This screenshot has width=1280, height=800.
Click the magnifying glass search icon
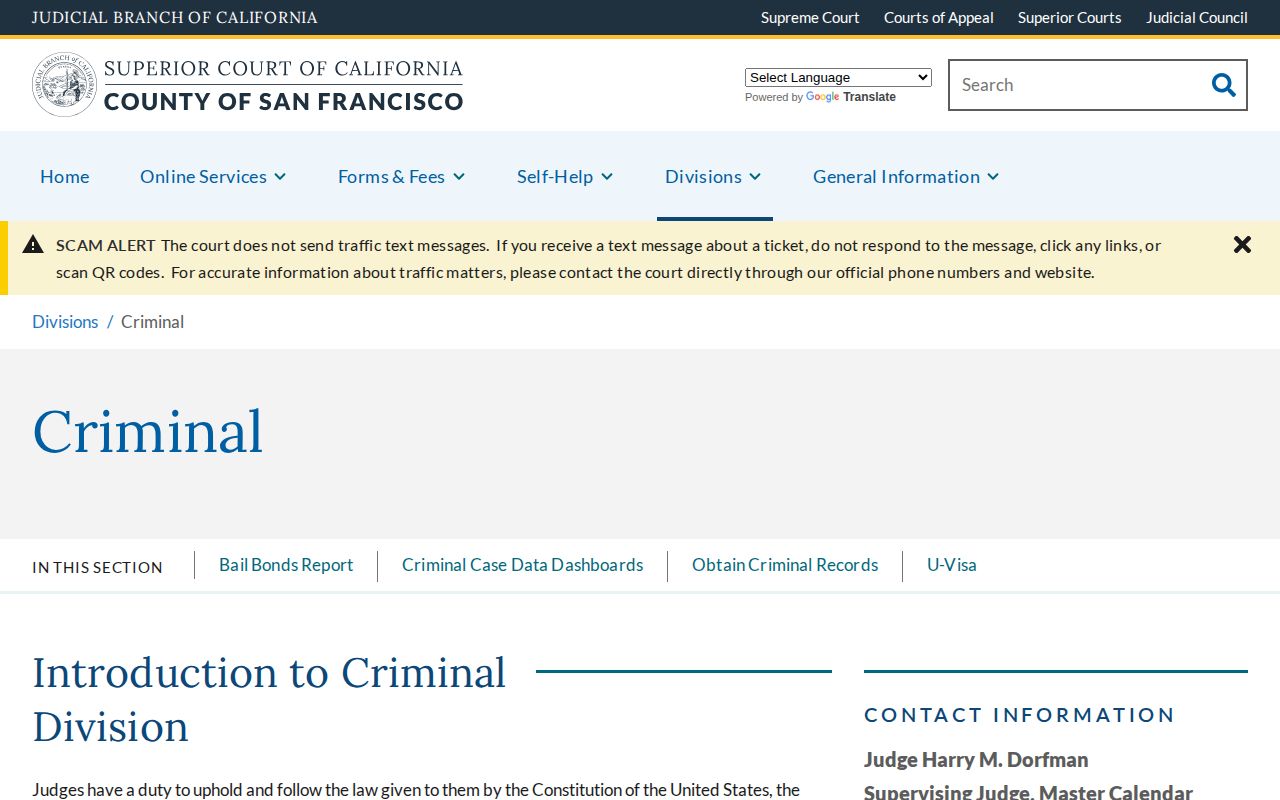click(1223, 85)
